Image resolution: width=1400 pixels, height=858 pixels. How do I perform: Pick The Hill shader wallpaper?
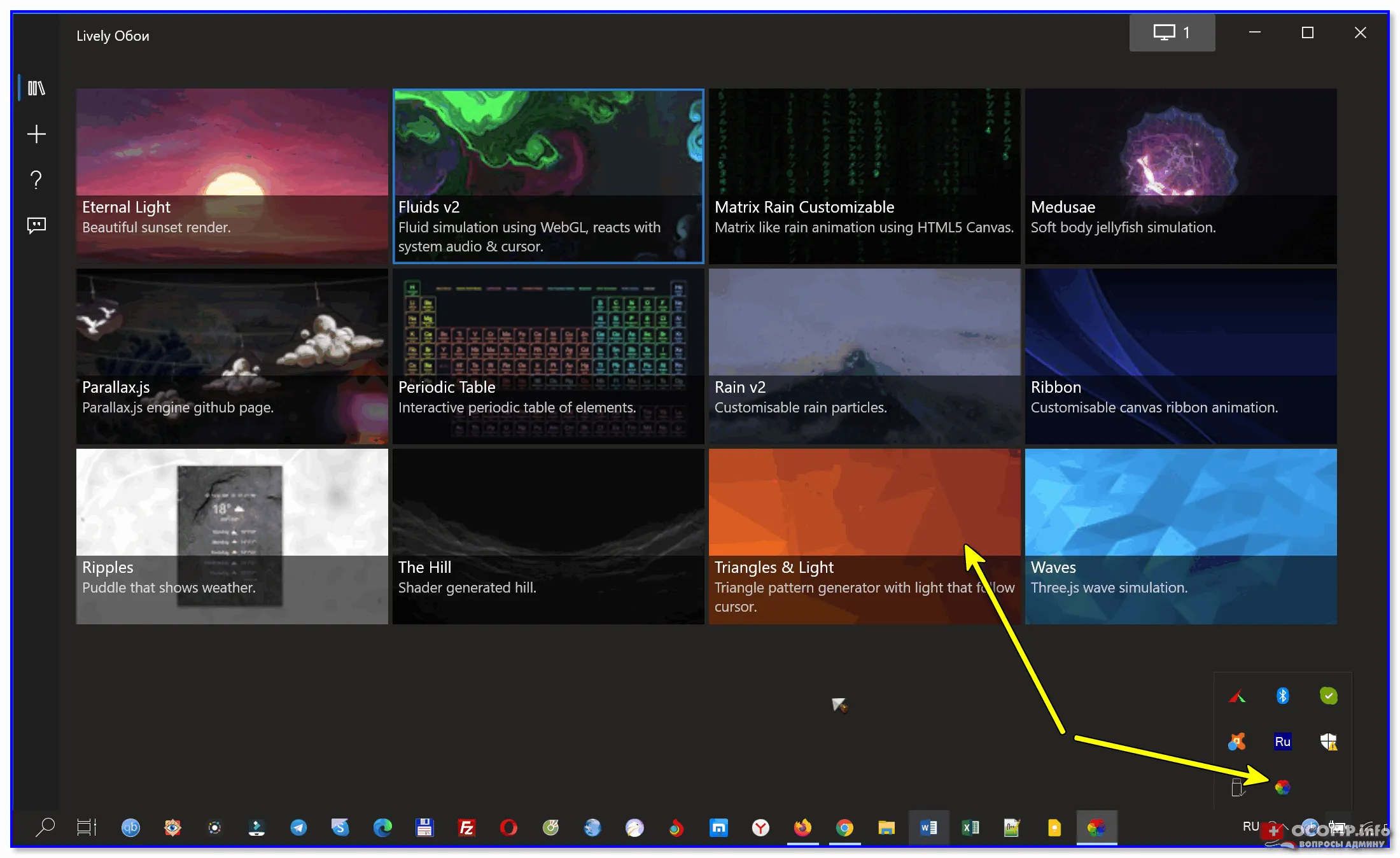548,537
